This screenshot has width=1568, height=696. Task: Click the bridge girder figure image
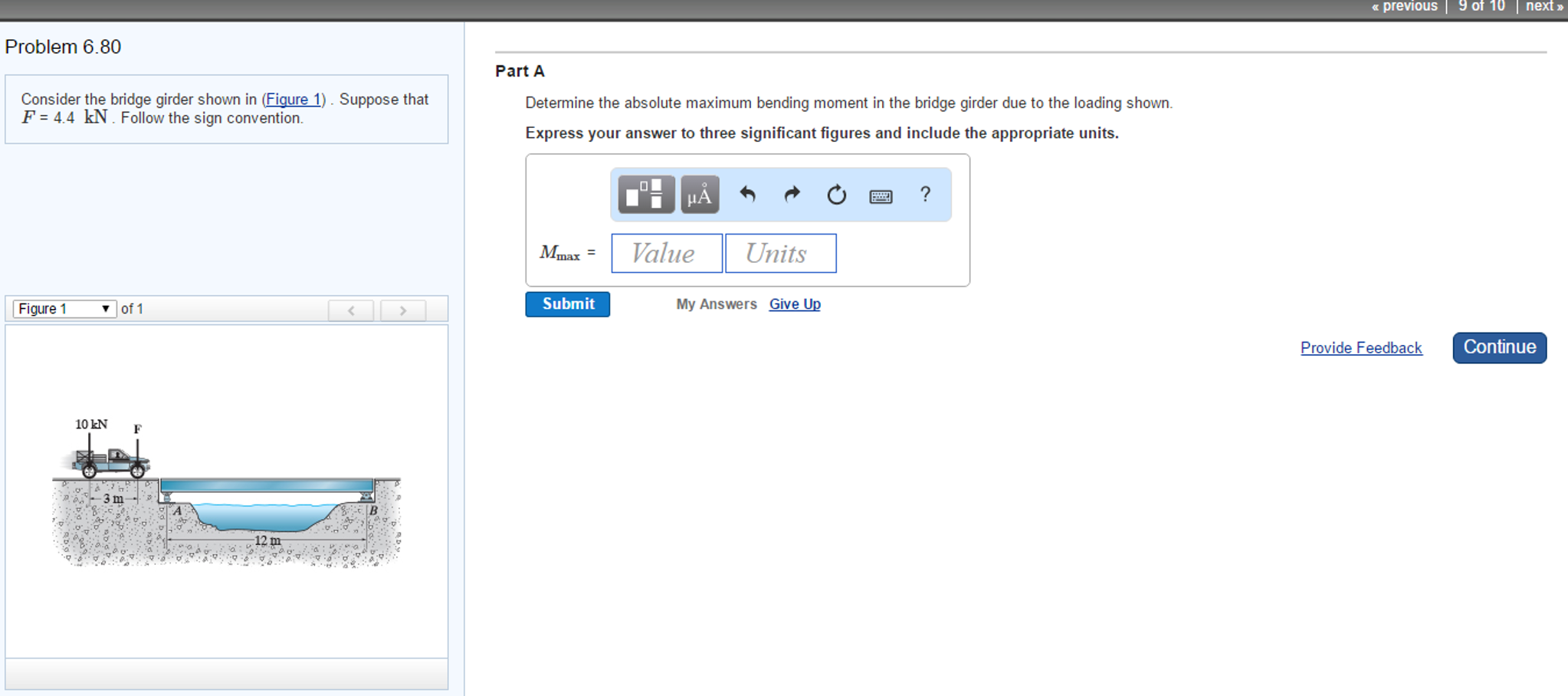point(227,491)
